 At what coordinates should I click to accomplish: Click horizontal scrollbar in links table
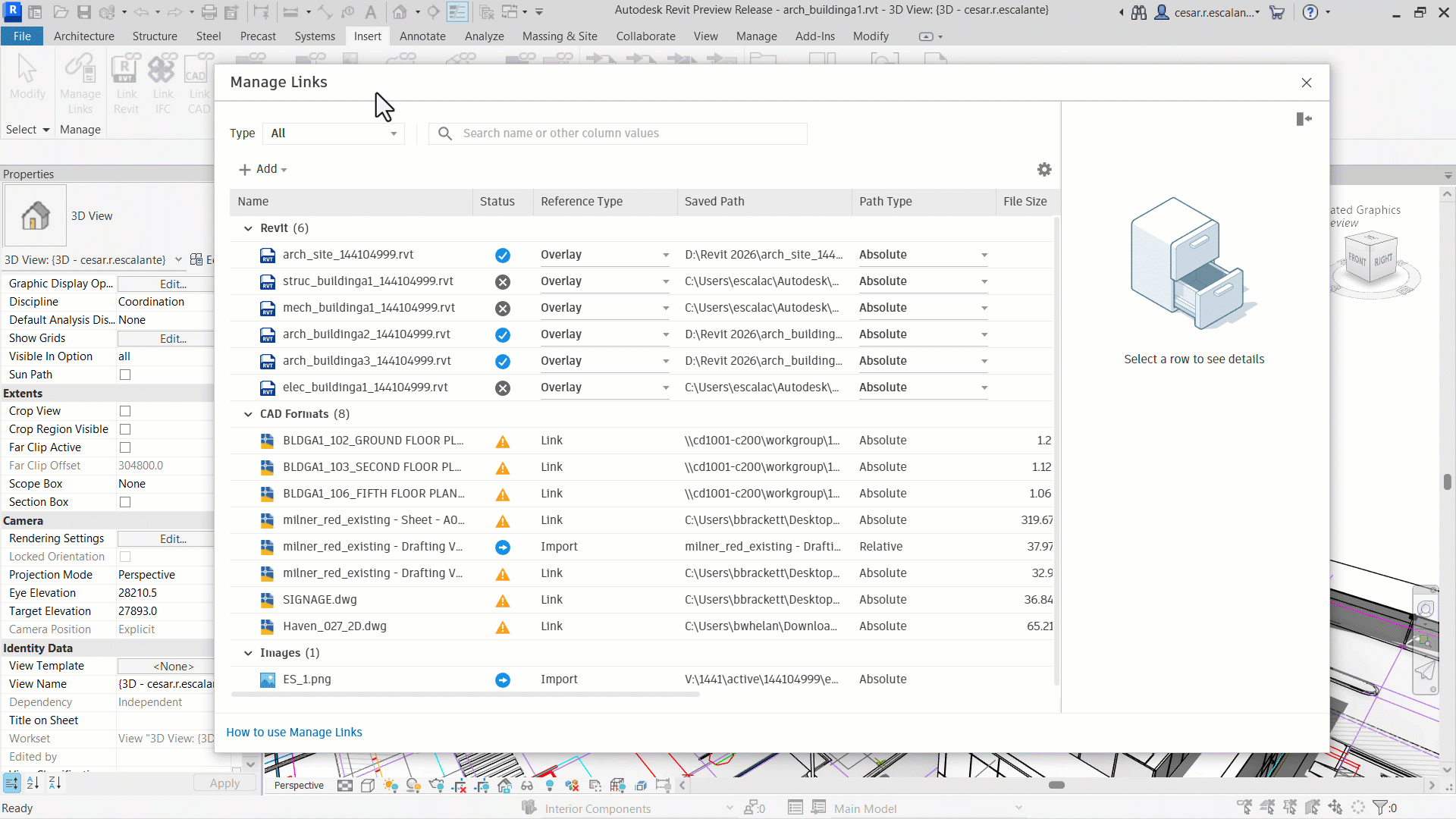(466, 694)
